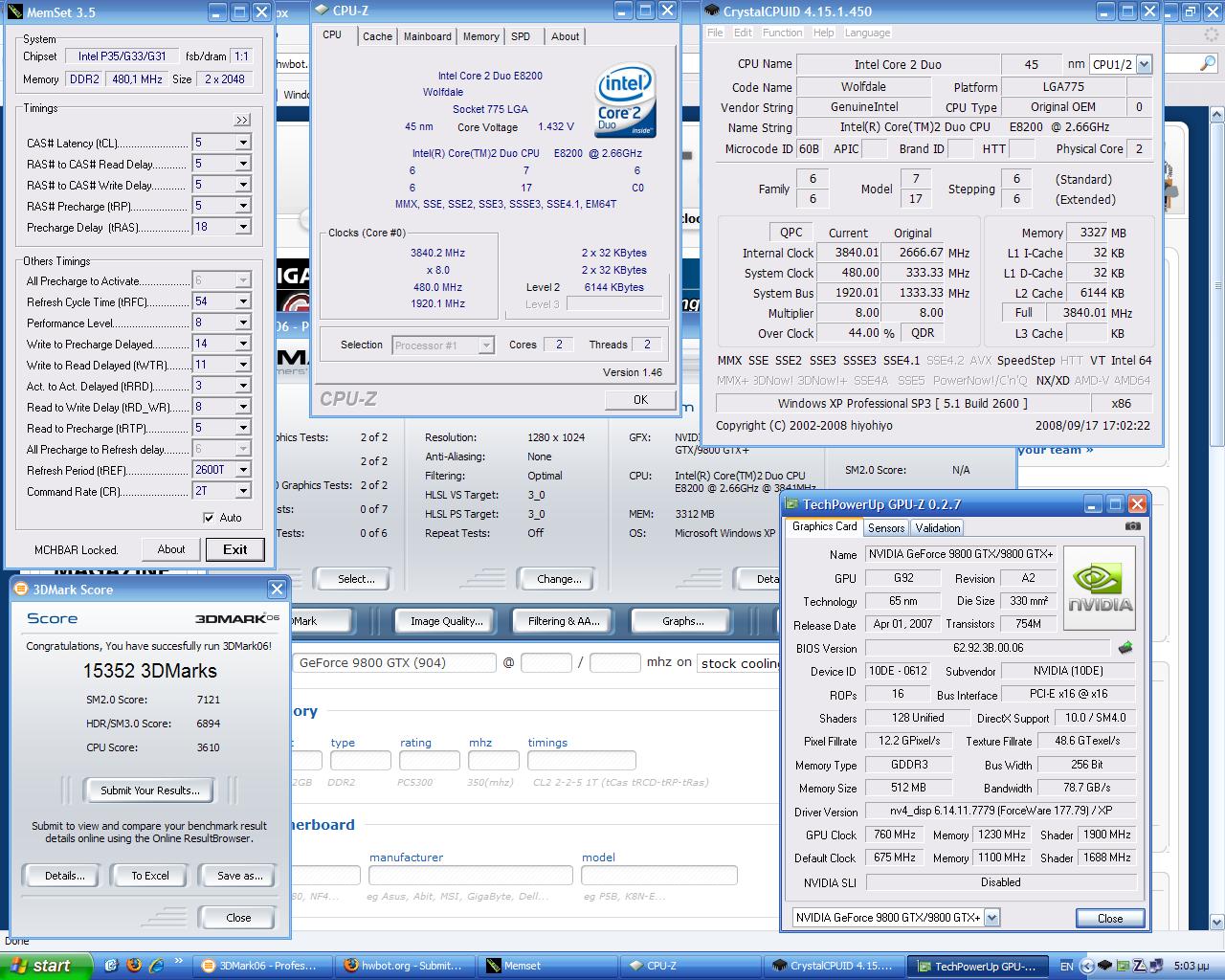The height and width of the screenshot is (980, 1225).
Task: Click the CrystalCPUID tray icon
Action: tap(1104, 966)
